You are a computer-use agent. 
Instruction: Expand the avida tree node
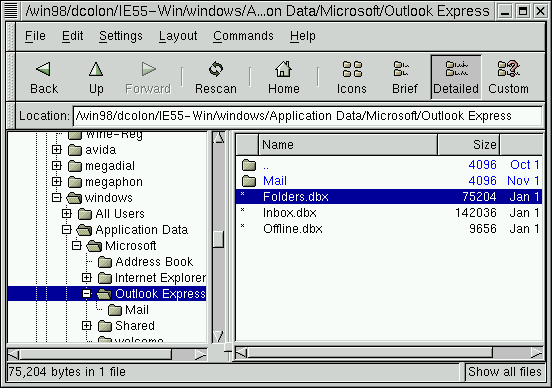pos(56,150)
